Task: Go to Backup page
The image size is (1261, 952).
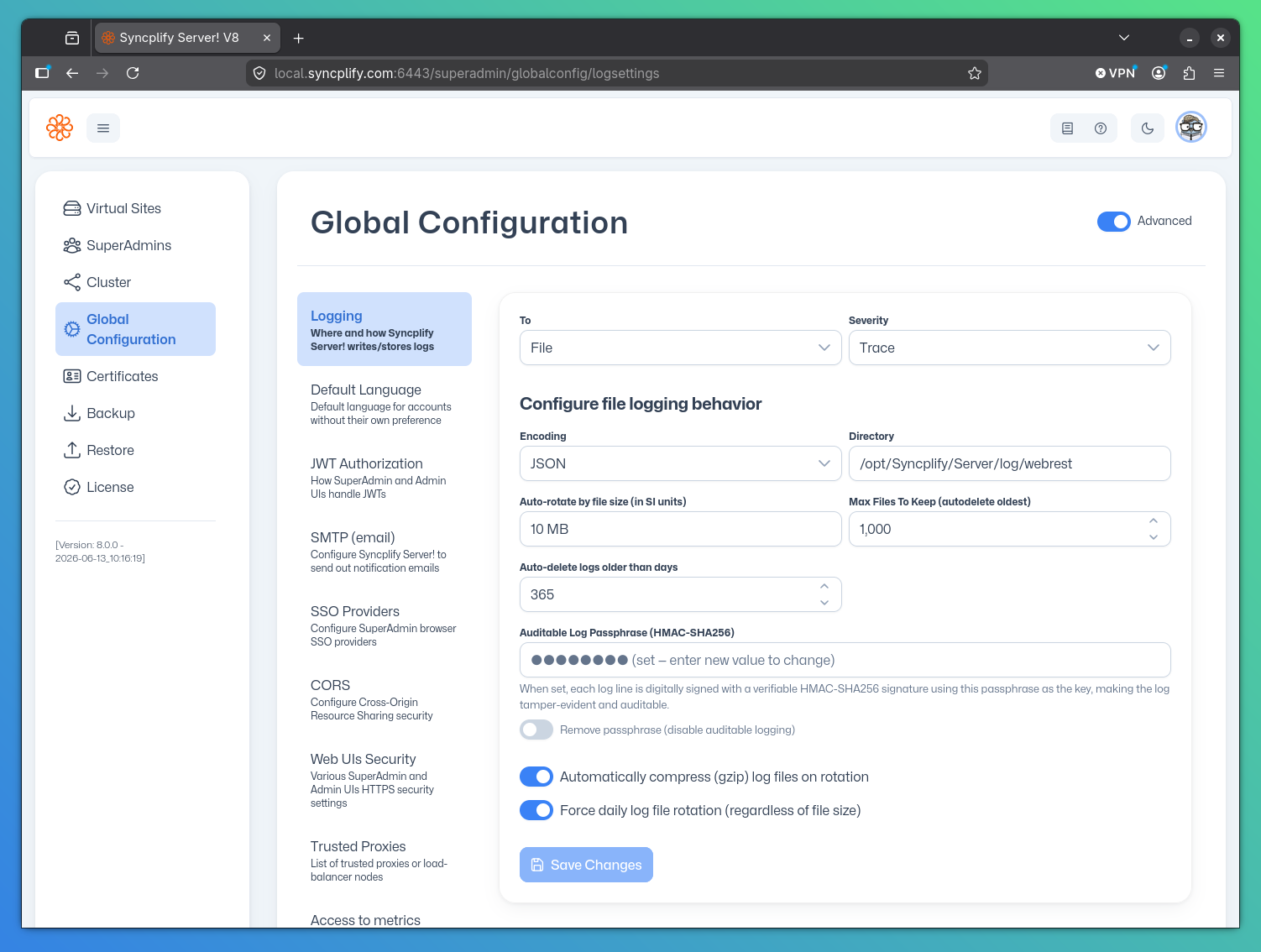Action: pos(135,413)
